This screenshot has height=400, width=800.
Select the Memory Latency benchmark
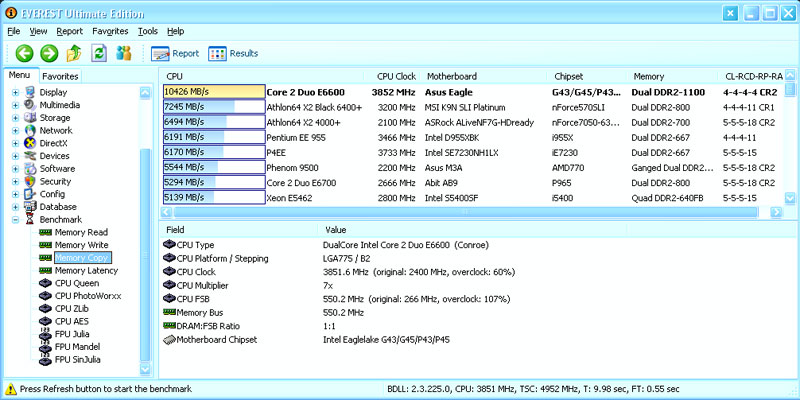86,271
